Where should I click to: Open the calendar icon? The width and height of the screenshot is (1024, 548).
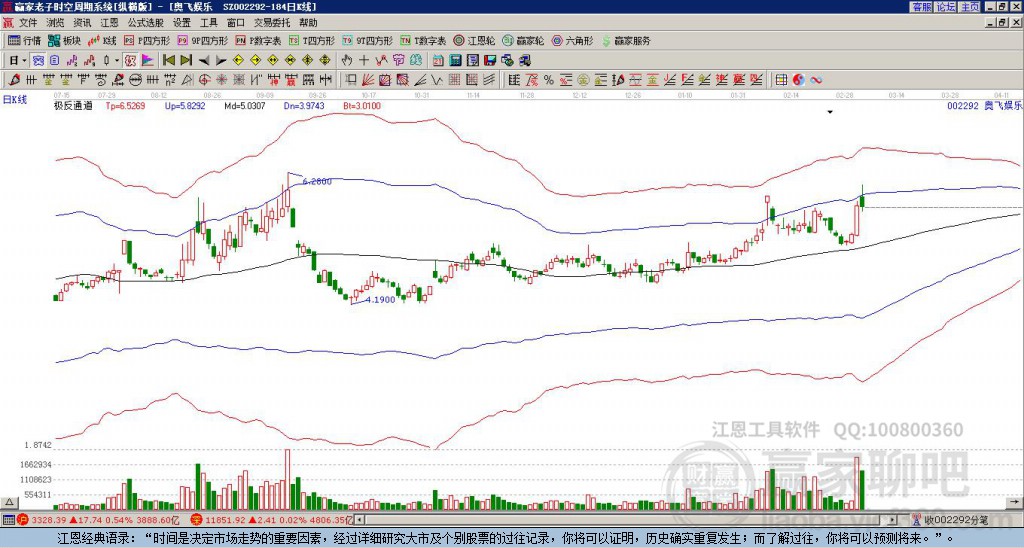(438, 60)
